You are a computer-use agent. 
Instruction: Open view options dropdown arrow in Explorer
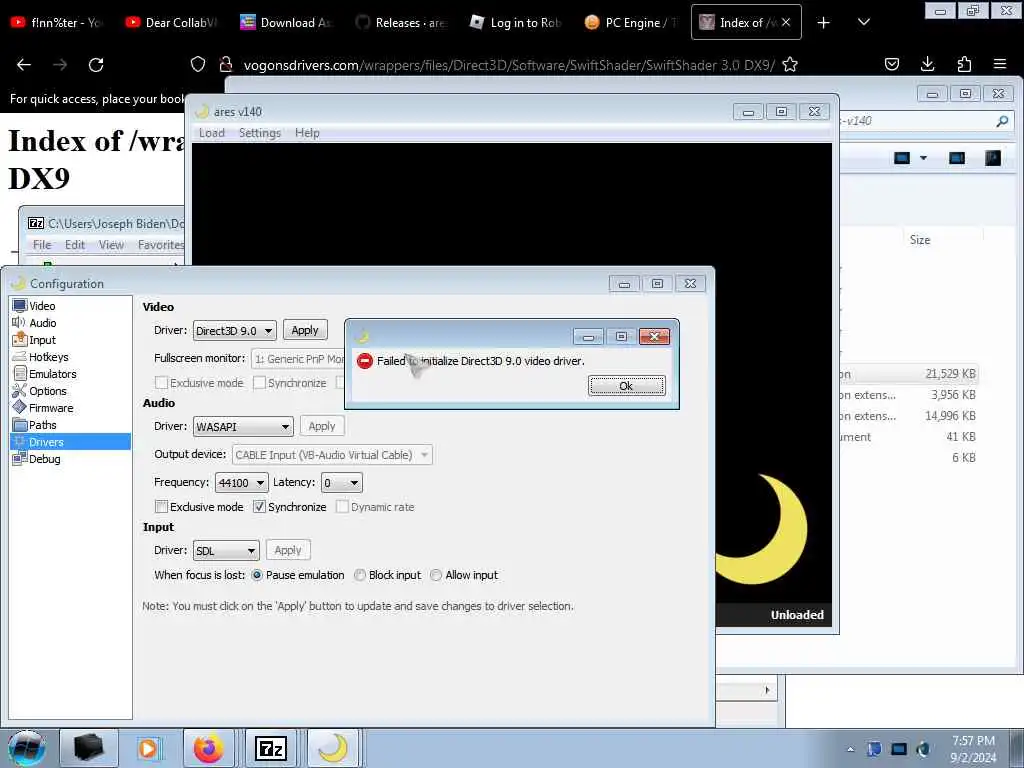pyautogui.click(x=923, y=158)
